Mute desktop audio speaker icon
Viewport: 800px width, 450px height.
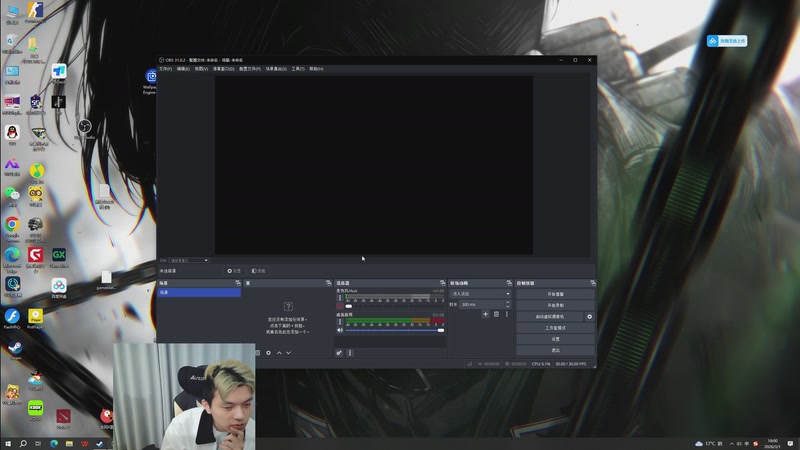[340, 330]
